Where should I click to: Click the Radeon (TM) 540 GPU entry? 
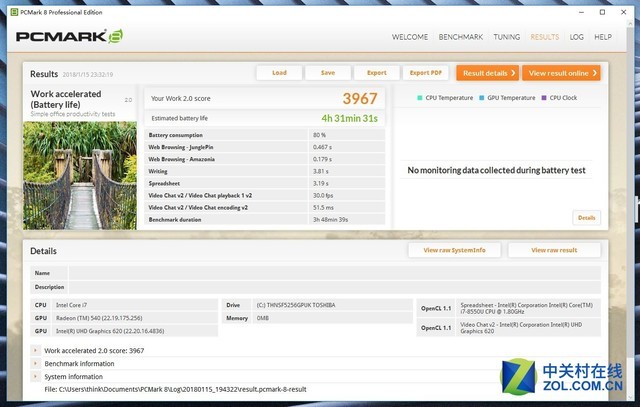click(x=99, y=318)
